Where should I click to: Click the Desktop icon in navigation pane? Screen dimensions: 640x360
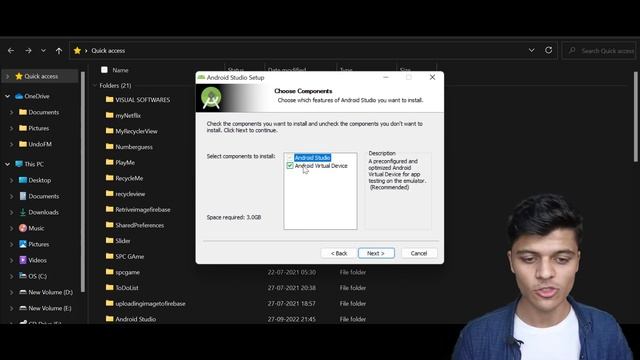(x=23, y=180)
